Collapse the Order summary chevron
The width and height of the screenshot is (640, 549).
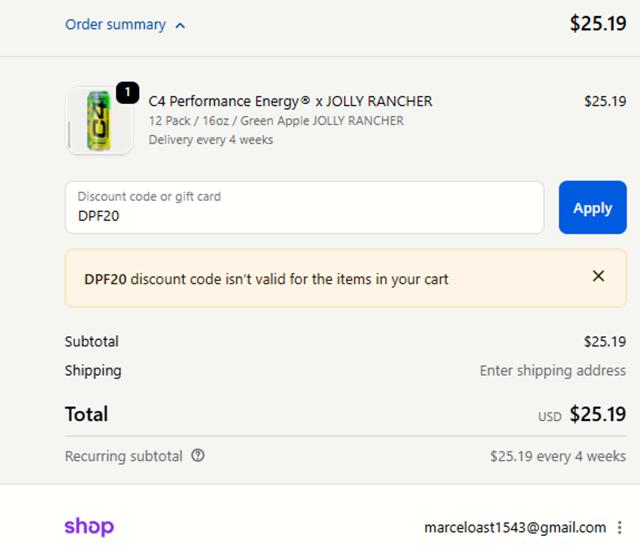click(180, 26)
